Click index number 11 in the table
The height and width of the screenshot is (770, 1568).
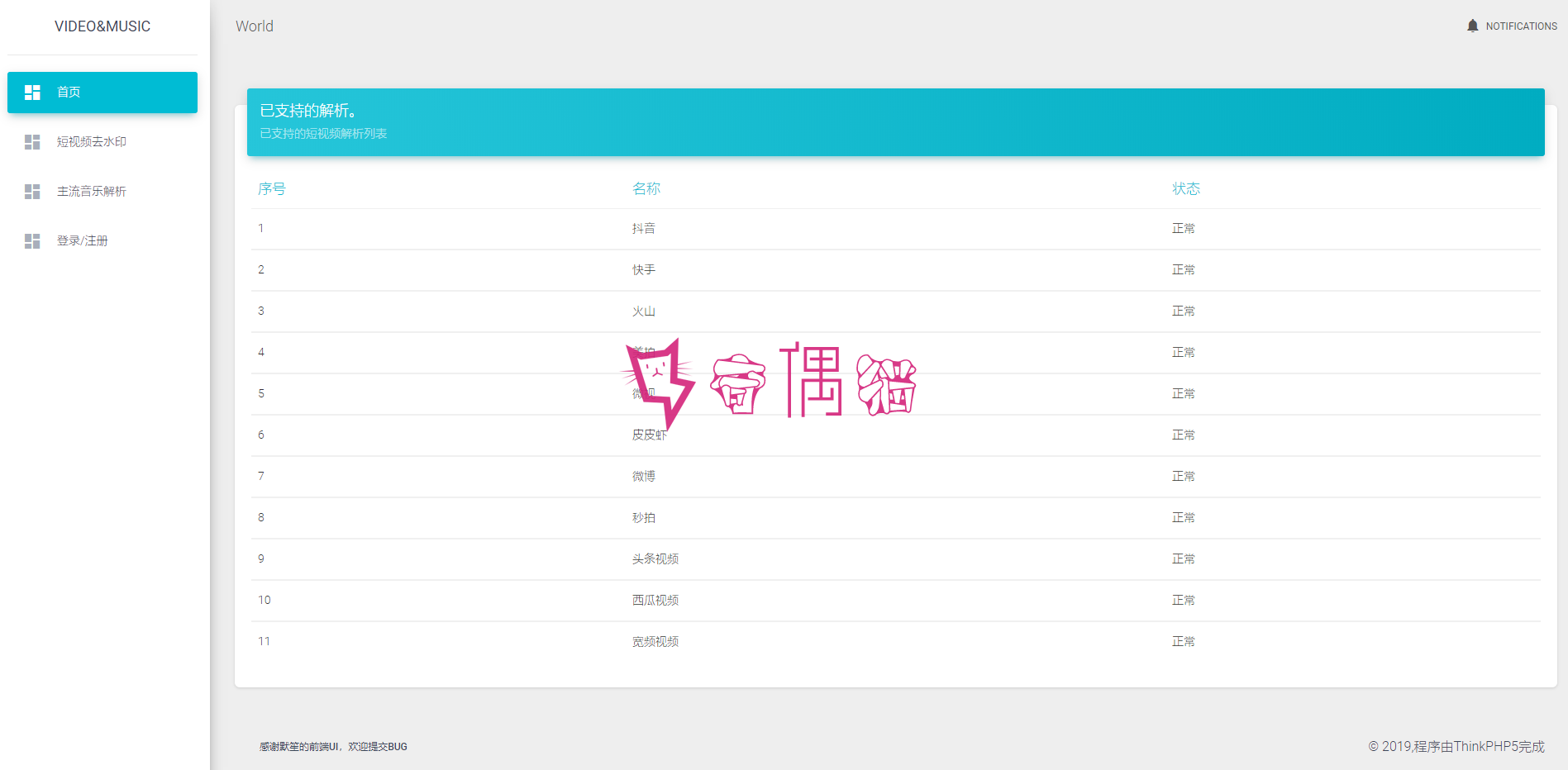point(265,642)
